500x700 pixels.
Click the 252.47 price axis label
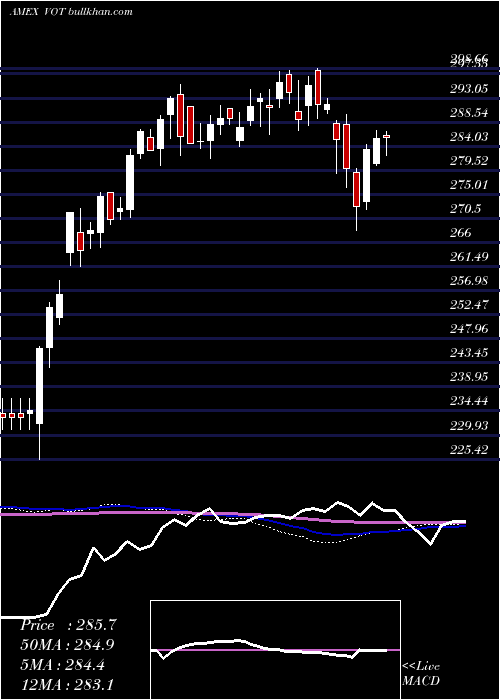coord(469,305)
